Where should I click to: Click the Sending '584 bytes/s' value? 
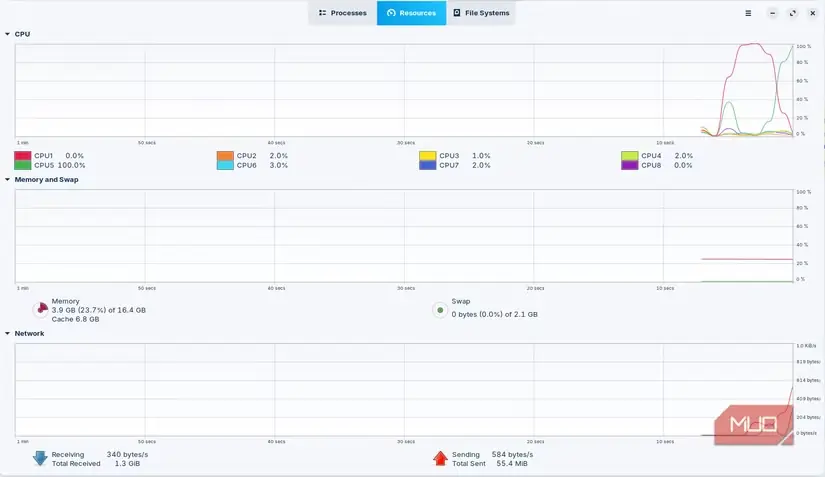point(512,454)
